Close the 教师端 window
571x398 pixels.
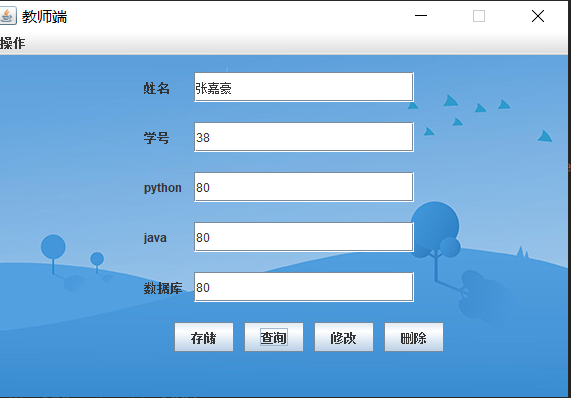click(x=537, y=16)
